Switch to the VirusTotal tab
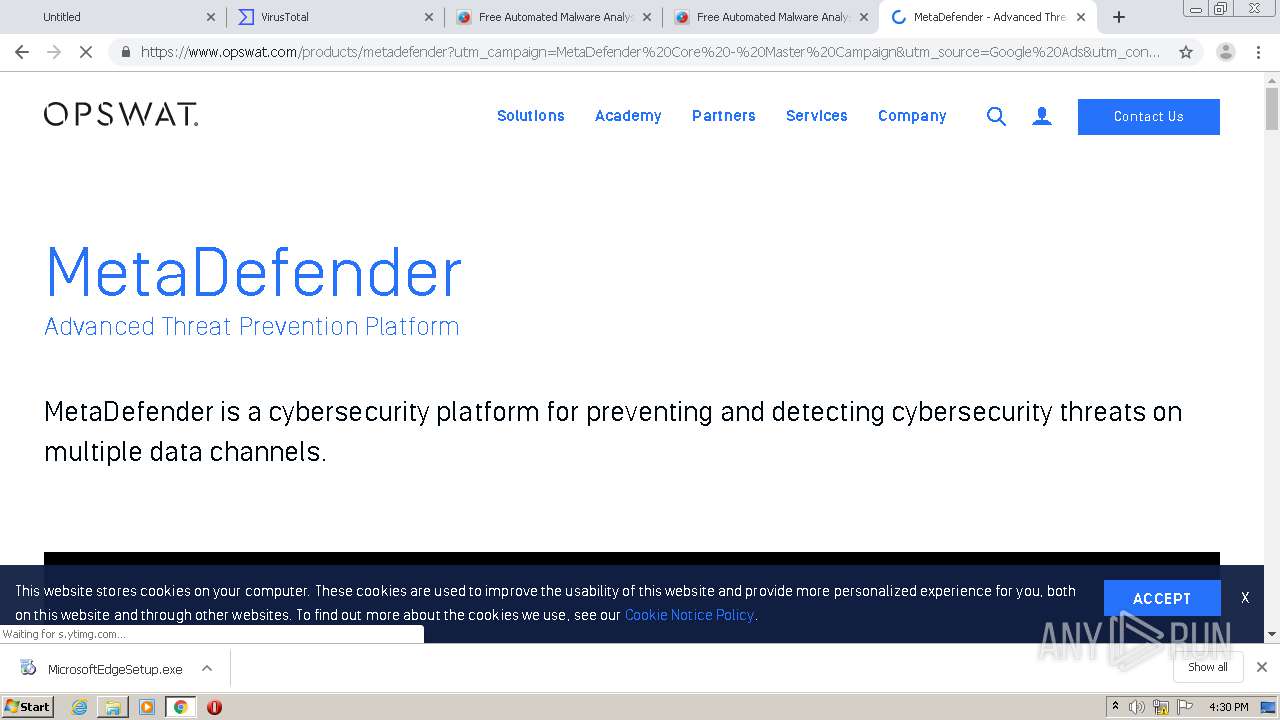 [334, 17]
